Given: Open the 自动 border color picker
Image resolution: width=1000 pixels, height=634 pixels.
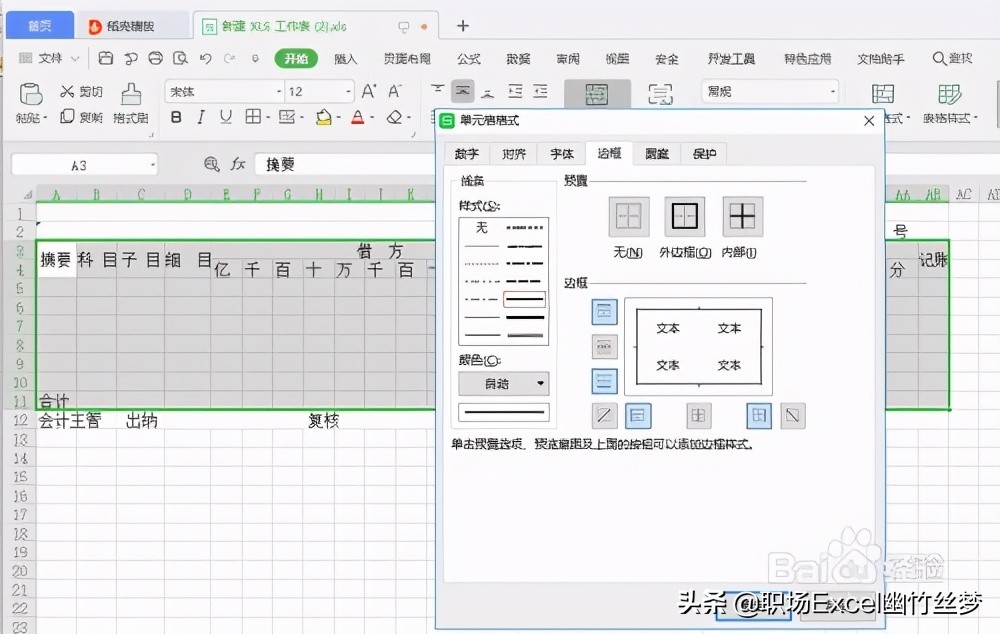Looking at the screenshot, I should pyautogui.click(x=503, y=384).
